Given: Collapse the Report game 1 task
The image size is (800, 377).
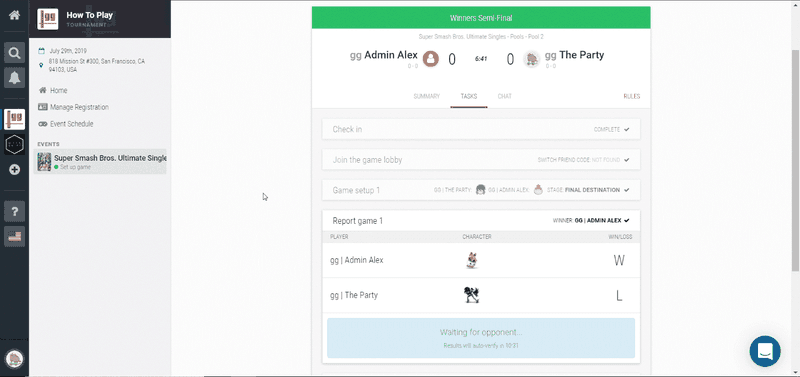Looking at the screenshot, I should tap(481, 221).
